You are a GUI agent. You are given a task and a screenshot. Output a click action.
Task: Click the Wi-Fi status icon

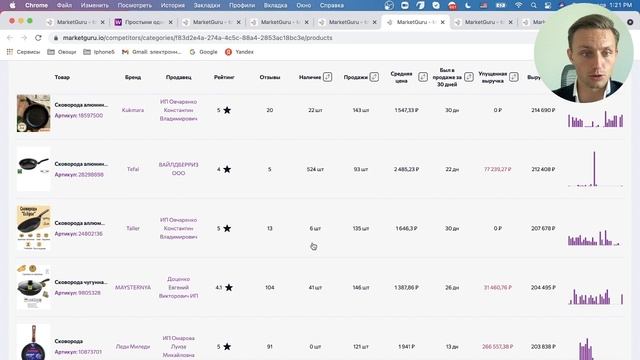[x=518, y=5]
